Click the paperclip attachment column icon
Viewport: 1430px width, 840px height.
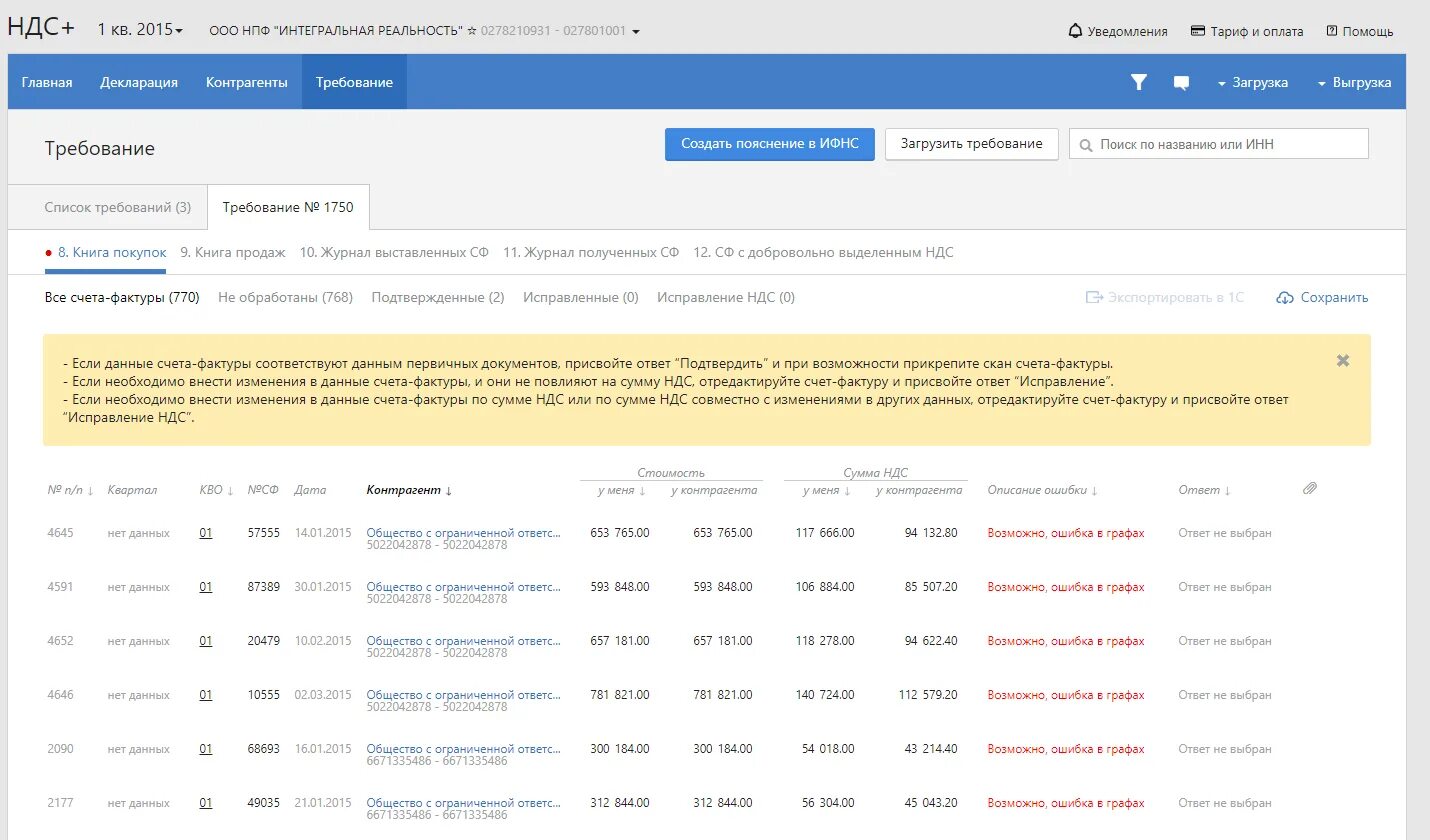pyautogui.click(x=1310, y=489)
